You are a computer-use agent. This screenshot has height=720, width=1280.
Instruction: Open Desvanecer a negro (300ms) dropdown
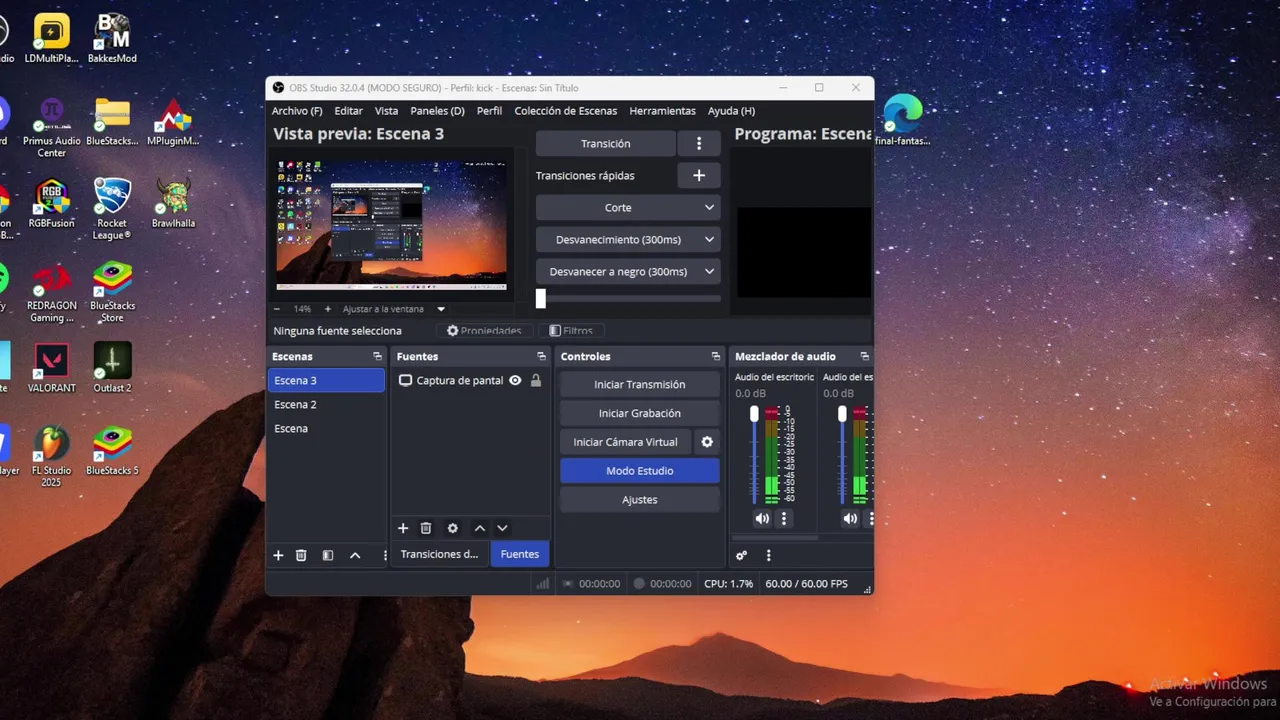click(x=628, y=272)
